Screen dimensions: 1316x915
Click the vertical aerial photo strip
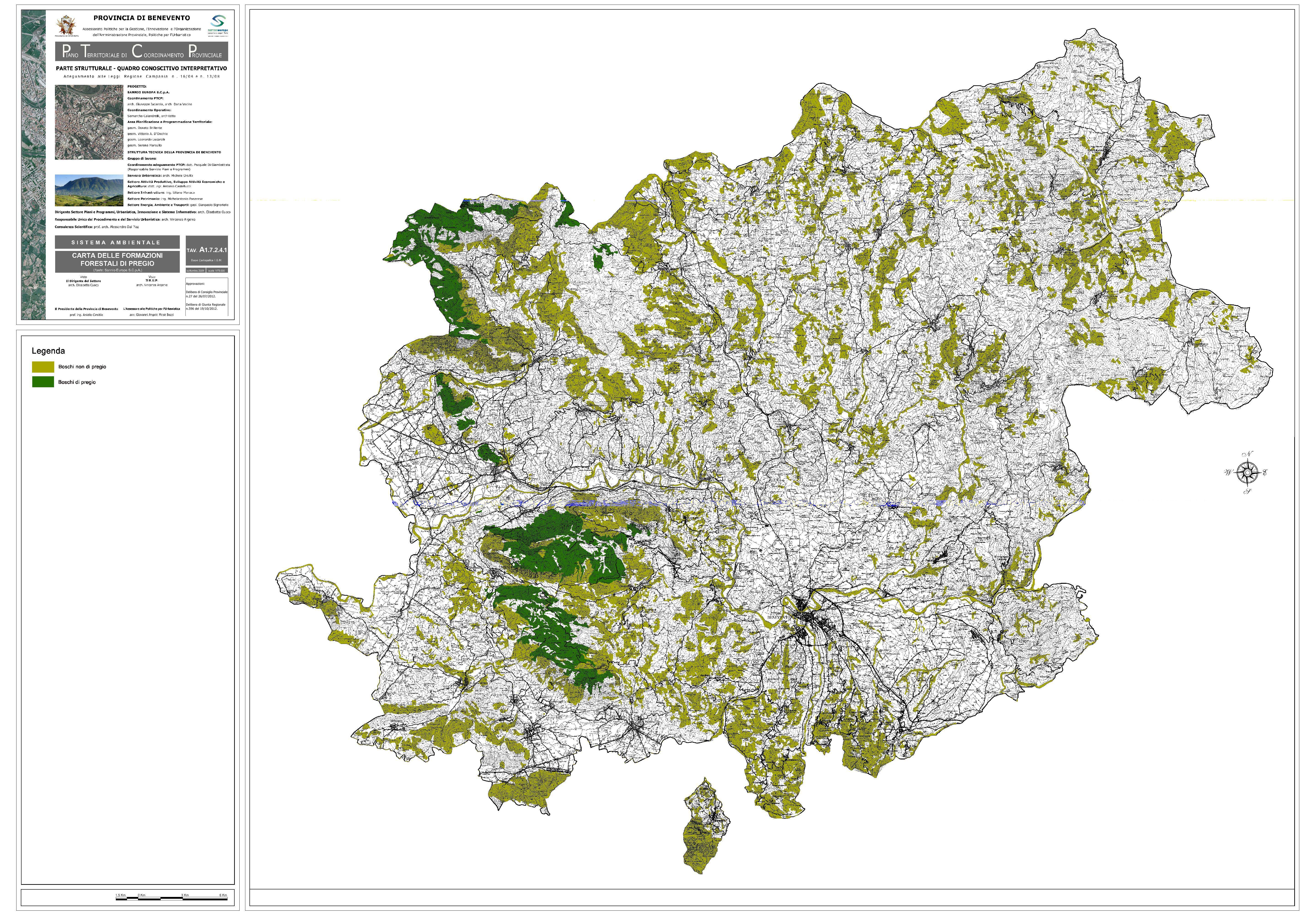point(34,164)
